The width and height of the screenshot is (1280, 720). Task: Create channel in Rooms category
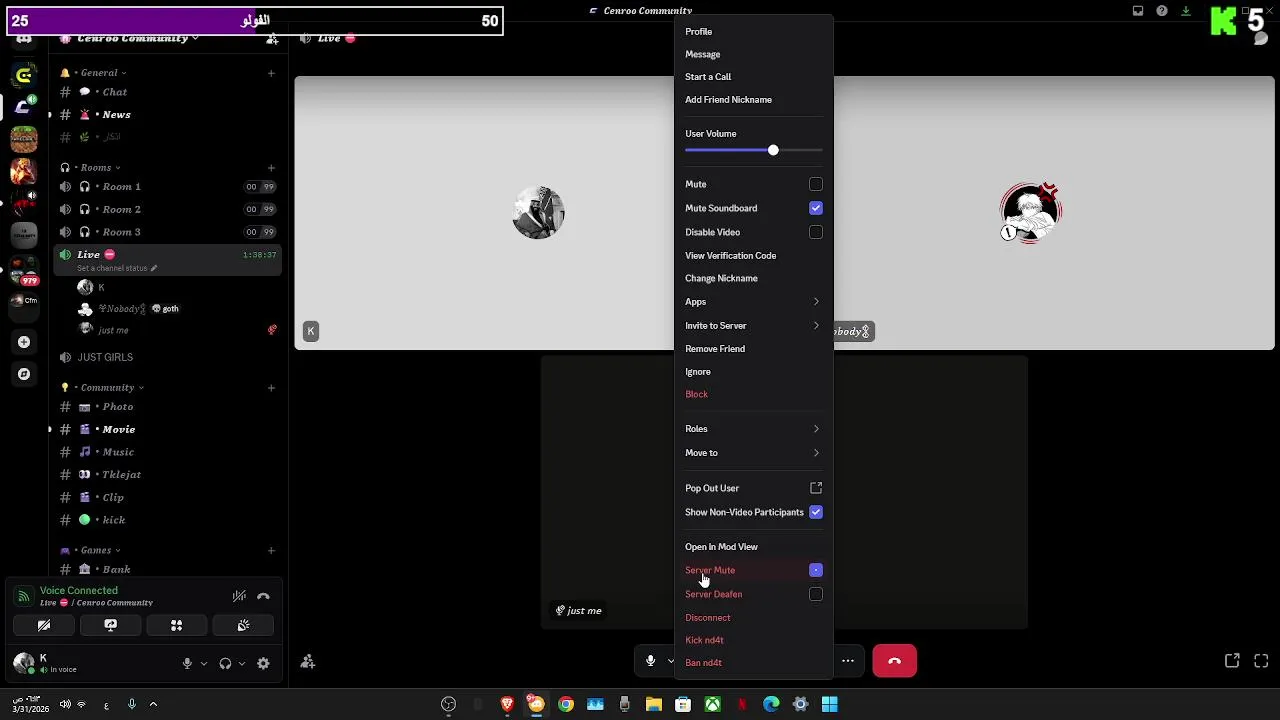pyautogui.click(x=271, y=168)
